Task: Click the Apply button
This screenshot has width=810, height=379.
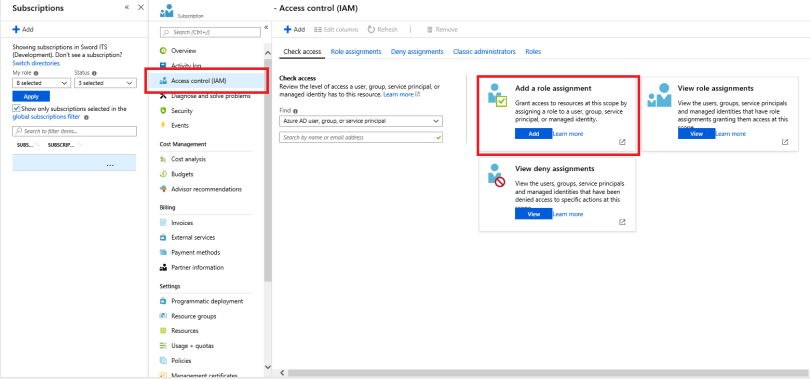Action: tap(31, 97)
